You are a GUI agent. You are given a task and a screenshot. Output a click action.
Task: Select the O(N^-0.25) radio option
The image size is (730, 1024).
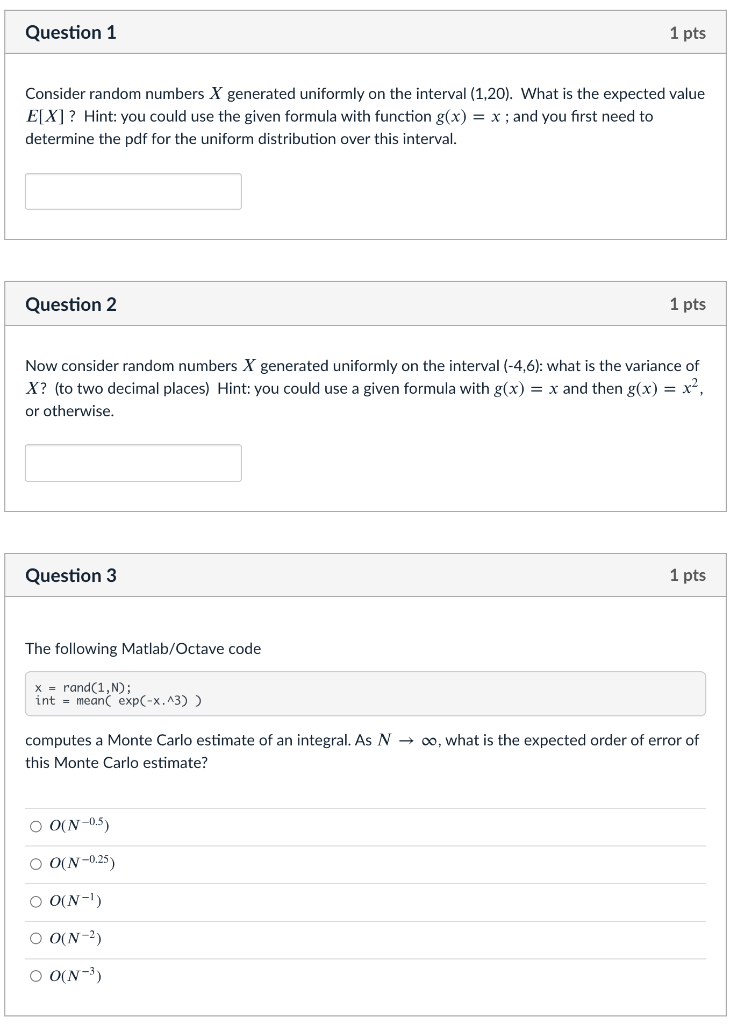35,862
